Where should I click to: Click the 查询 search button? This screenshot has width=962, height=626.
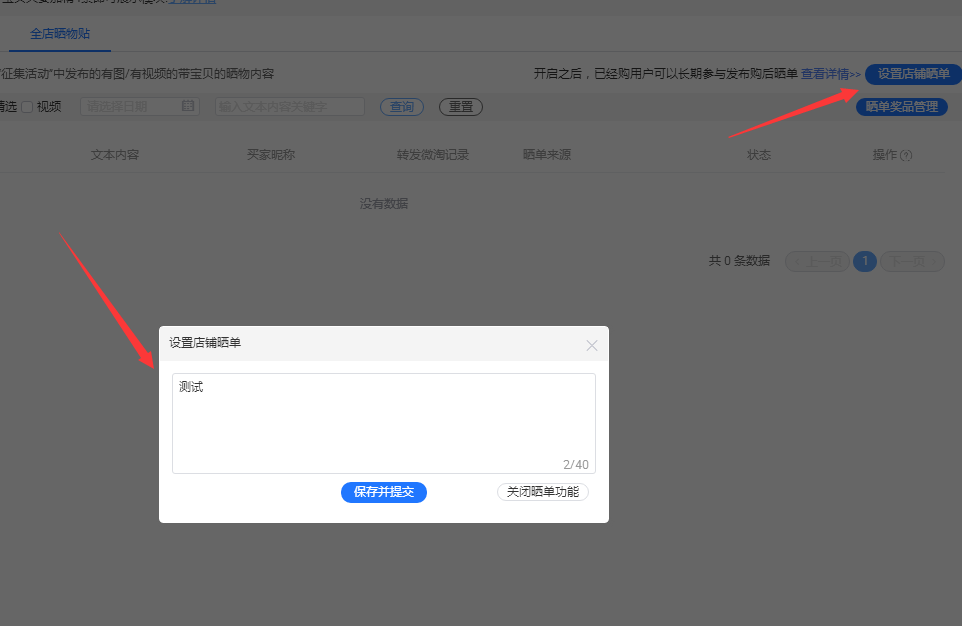[402, 107]
